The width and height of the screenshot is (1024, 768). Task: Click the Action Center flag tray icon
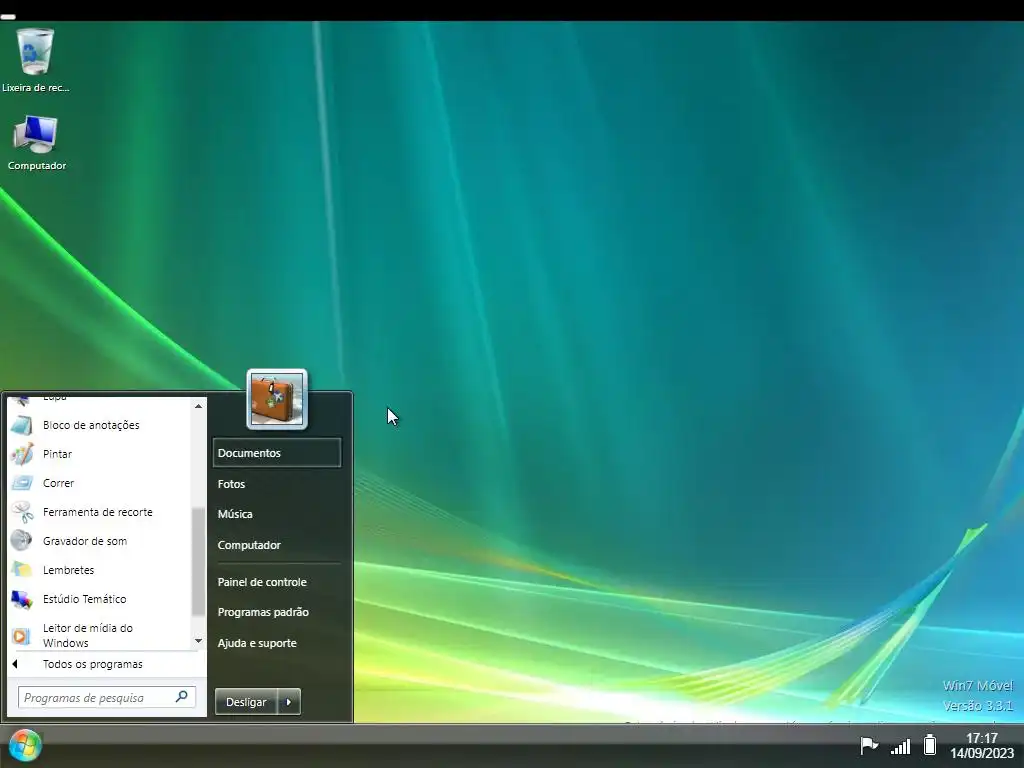tap(868, 745)
